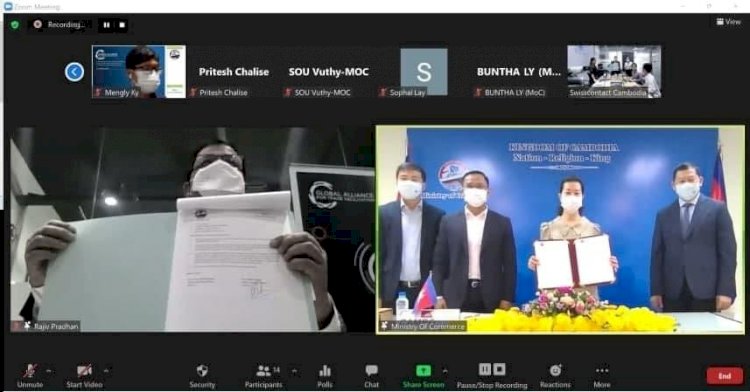Open the Polls icon
Image resolution: width=750 pixels, height=392 pixels.
pos(325,376)
